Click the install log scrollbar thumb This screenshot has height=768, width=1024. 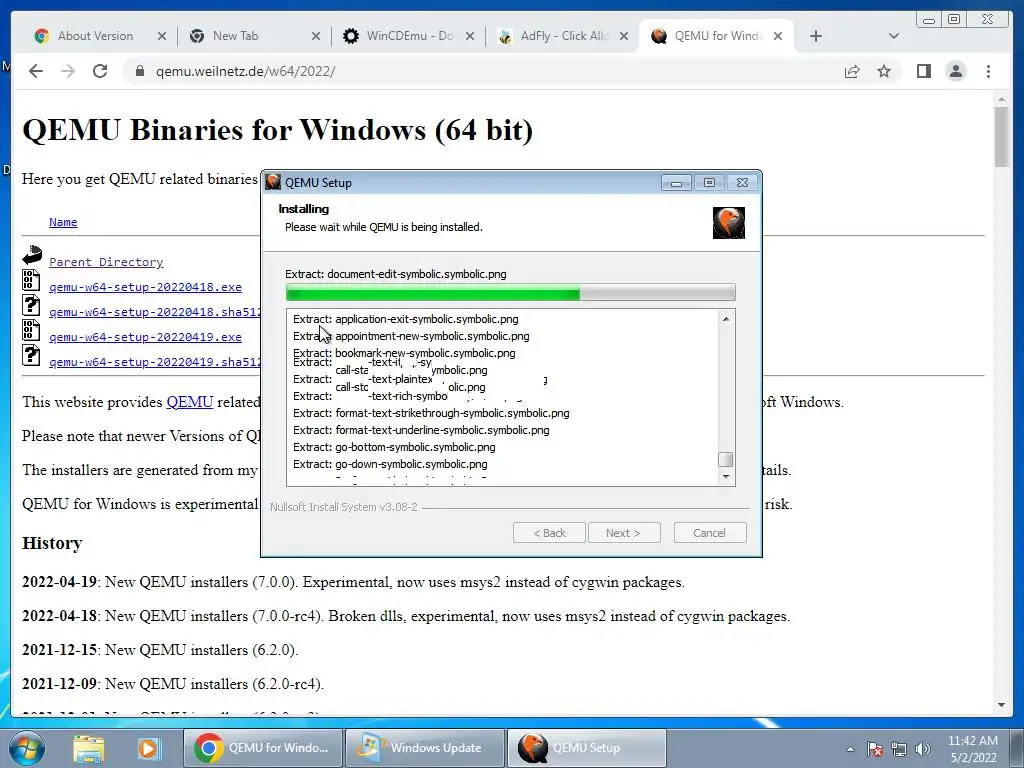click(x=726, y=459)
